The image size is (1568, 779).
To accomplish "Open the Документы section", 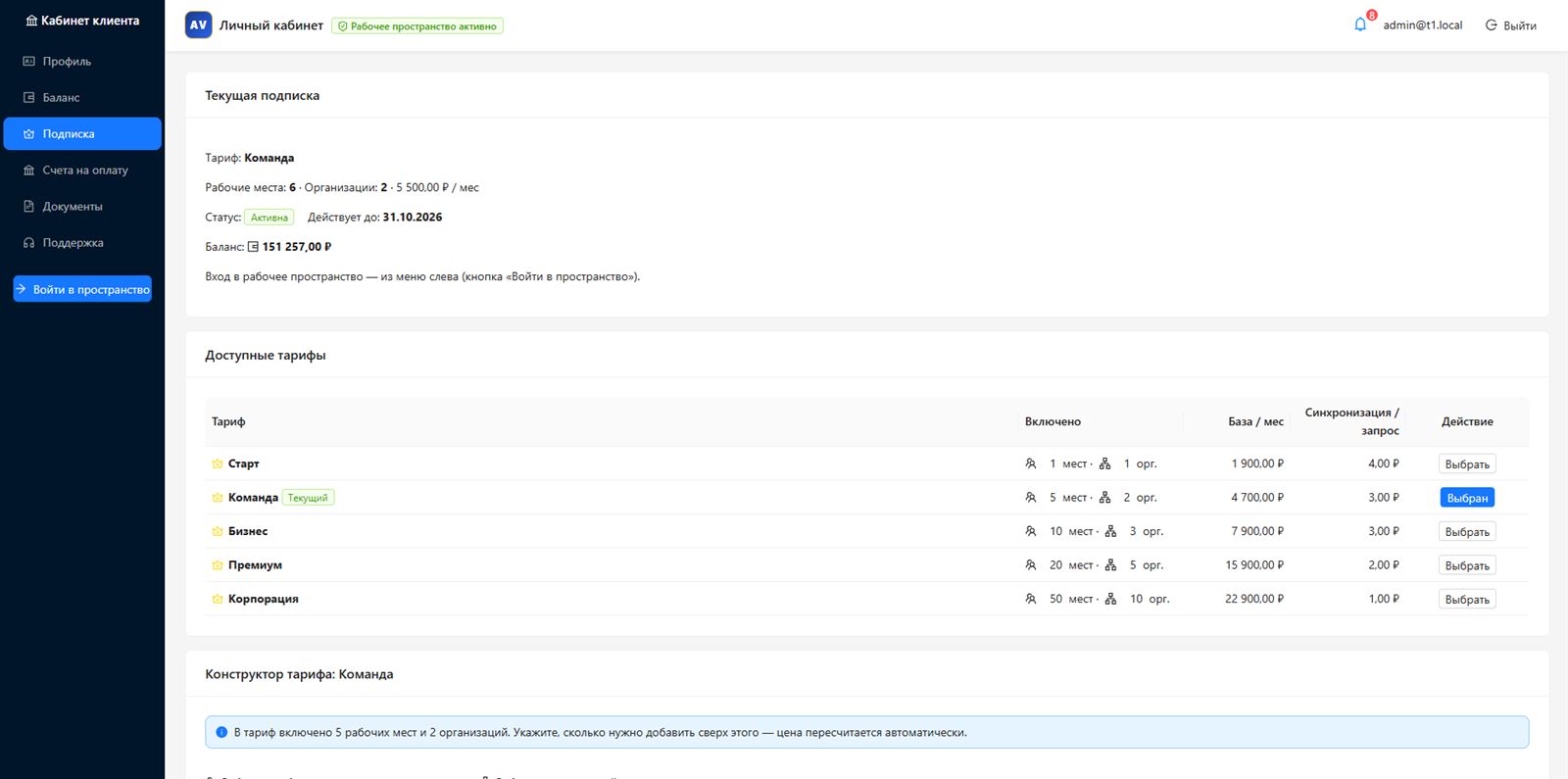I will tap(82, 206).
